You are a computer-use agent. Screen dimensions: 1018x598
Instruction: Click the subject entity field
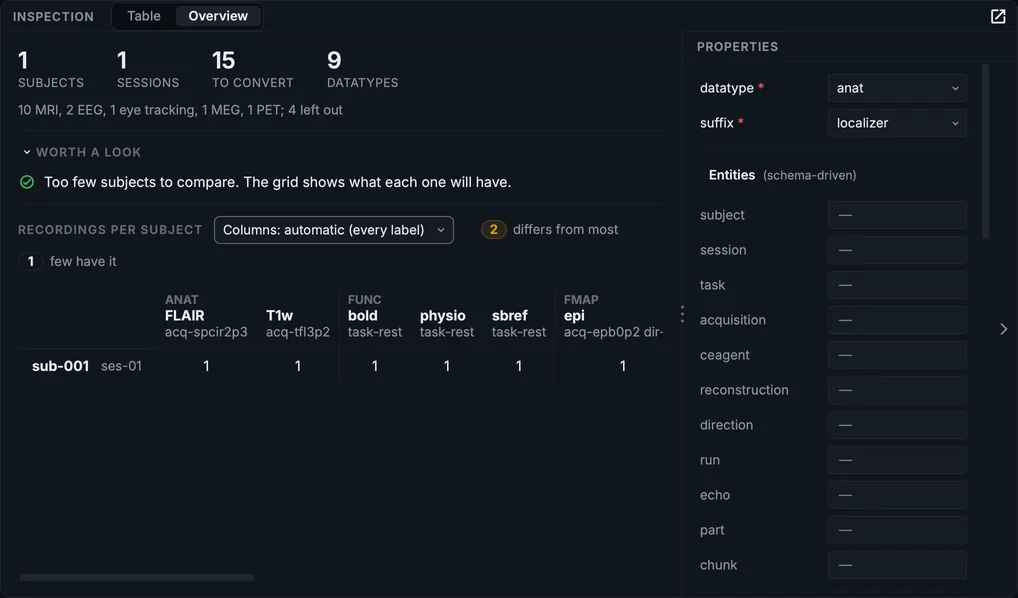click(x=897, y=215)
